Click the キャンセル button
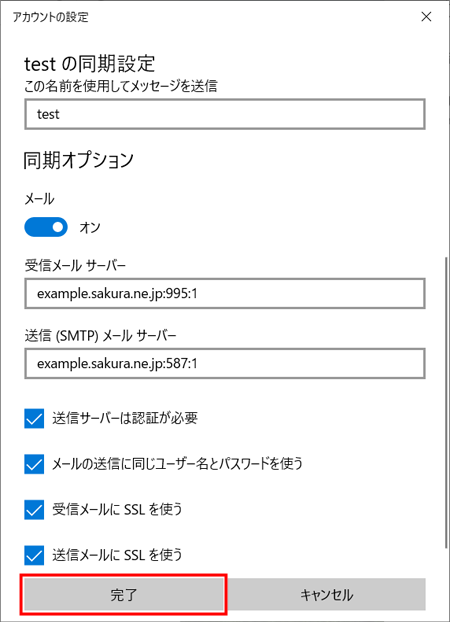Image resolution: width=450 pixels, height=622 pixels. pos(326,594)
